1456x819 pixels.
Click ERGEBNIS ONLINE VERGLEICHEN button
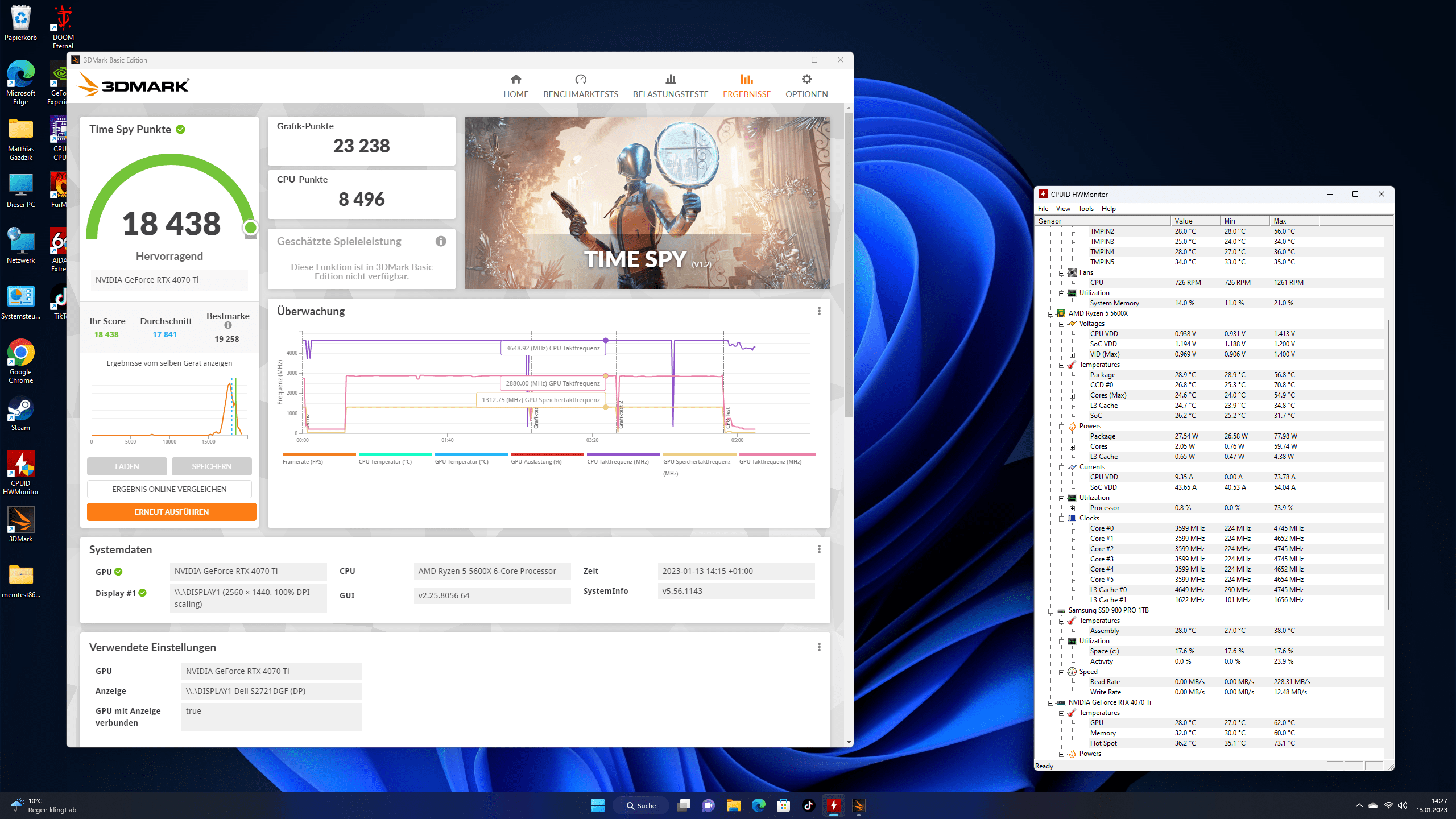point(169,489)
